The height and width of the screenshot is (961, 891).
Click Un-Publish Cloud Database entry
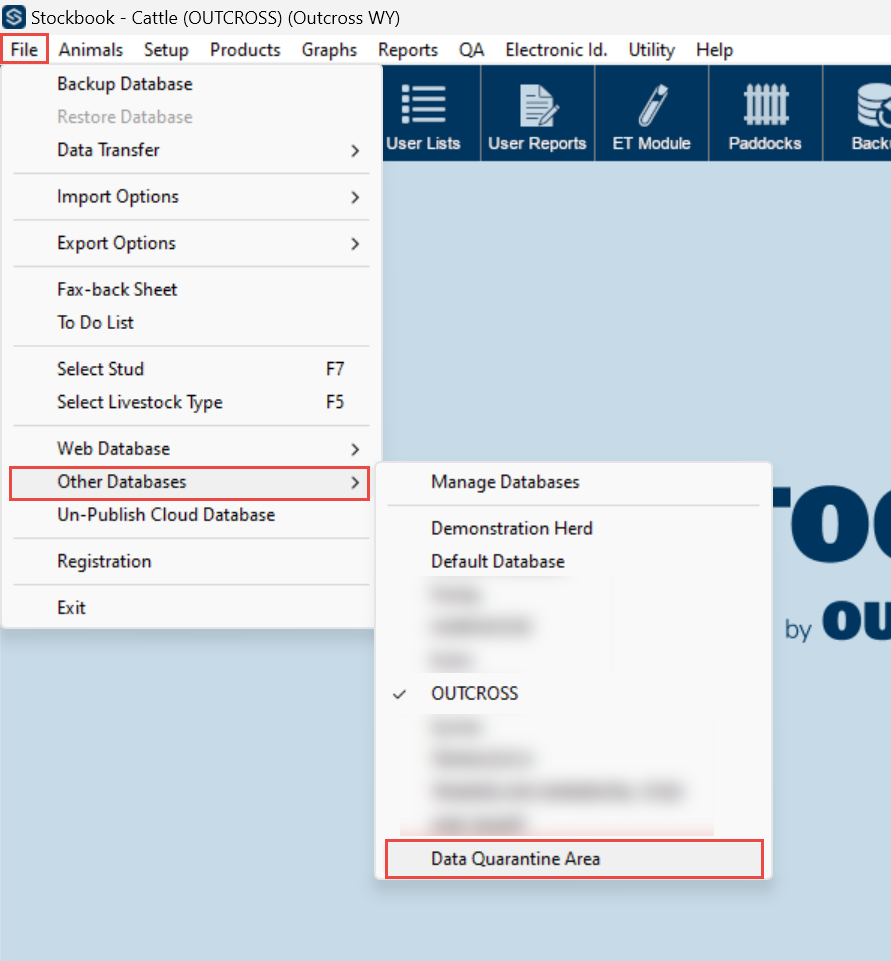[x=166, y=515]
